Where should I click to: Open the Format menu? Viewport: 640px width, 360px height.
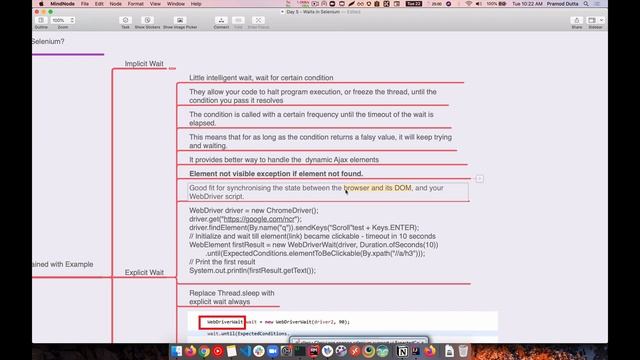[136, 4]
